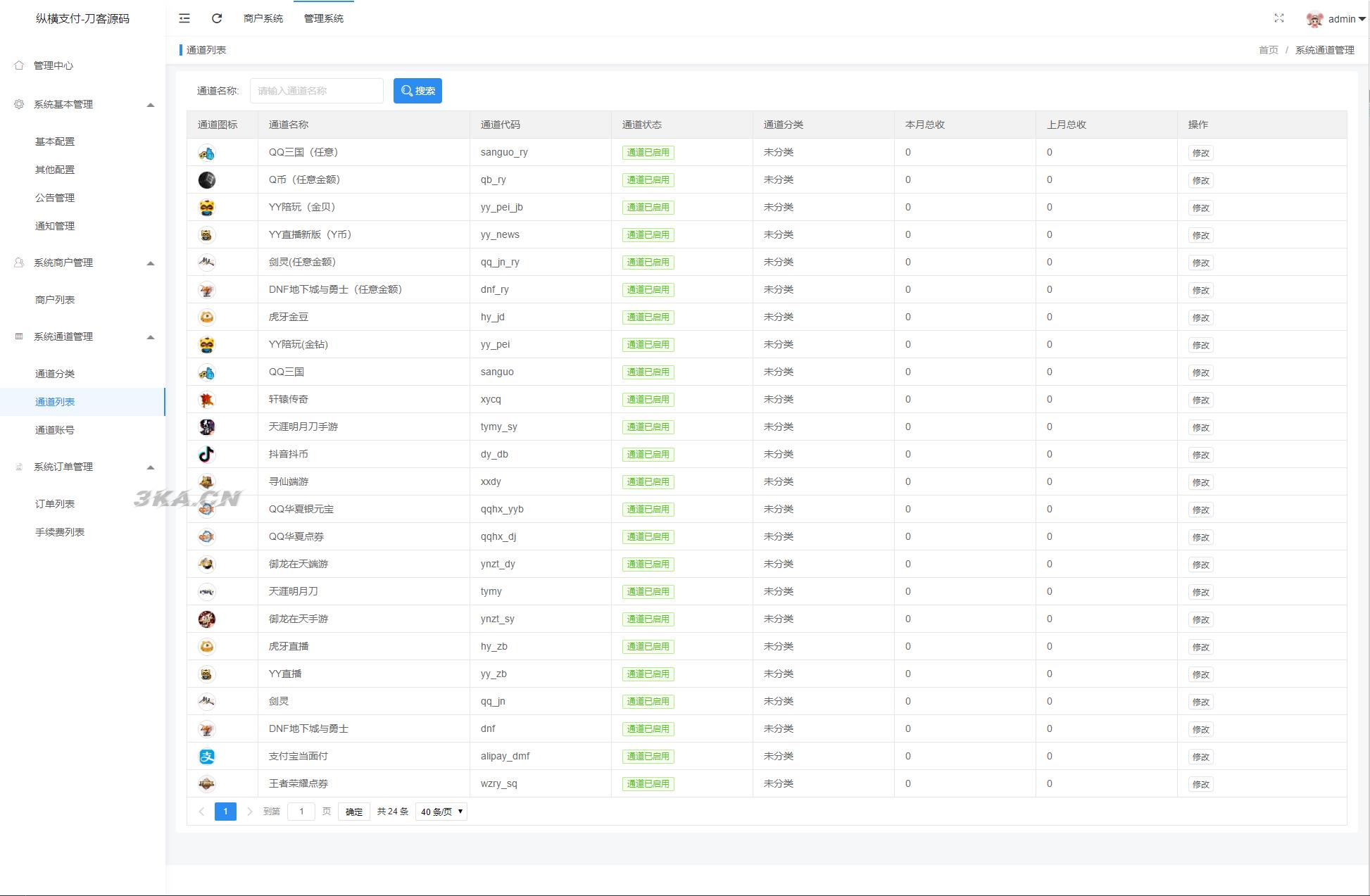The width and height of the screenshot is (1370, 896).
Task: Click the dnf_ry channel icon
Action: [206, 290]
